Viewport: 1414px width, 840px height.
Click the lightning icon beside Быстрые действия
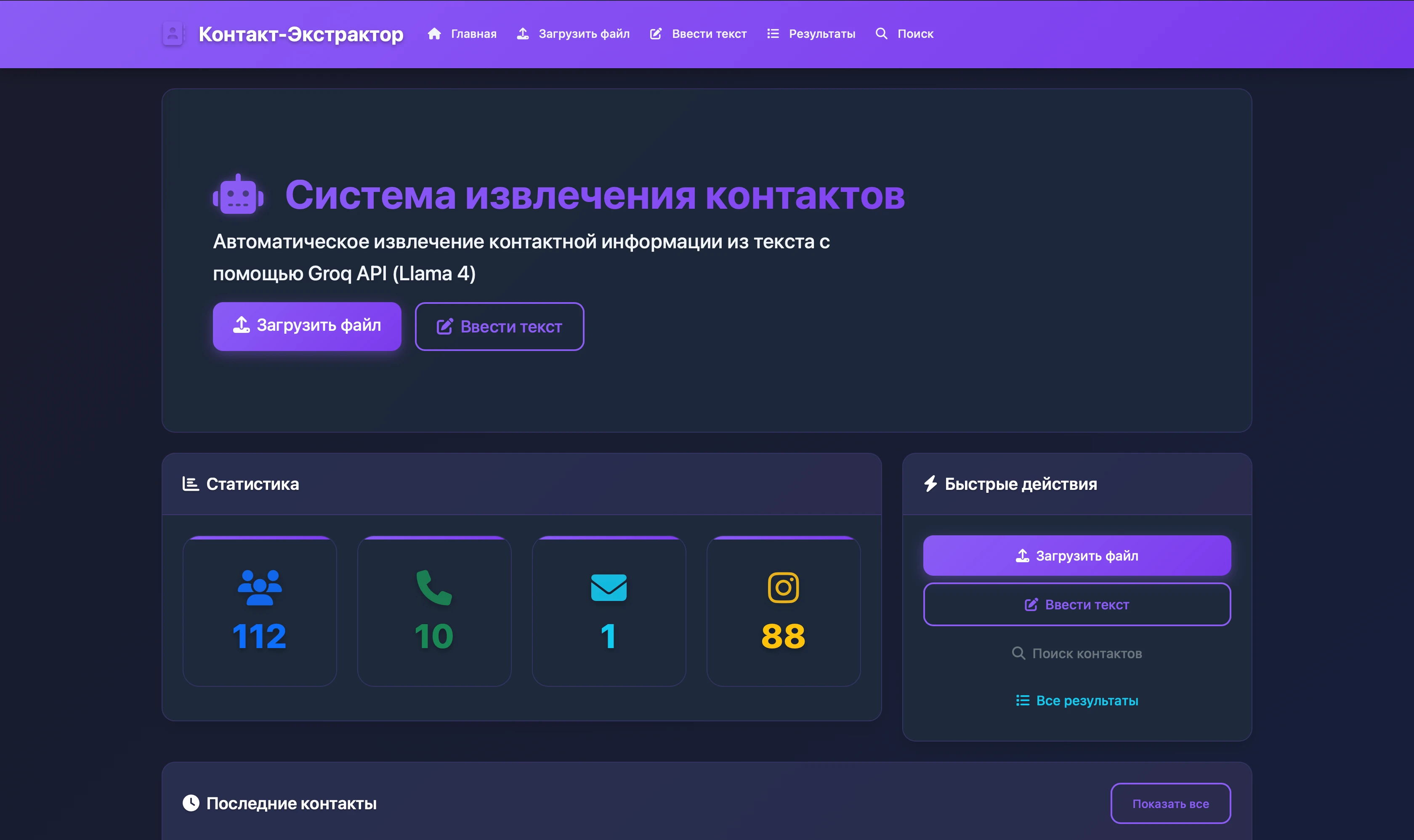[932, 484]
